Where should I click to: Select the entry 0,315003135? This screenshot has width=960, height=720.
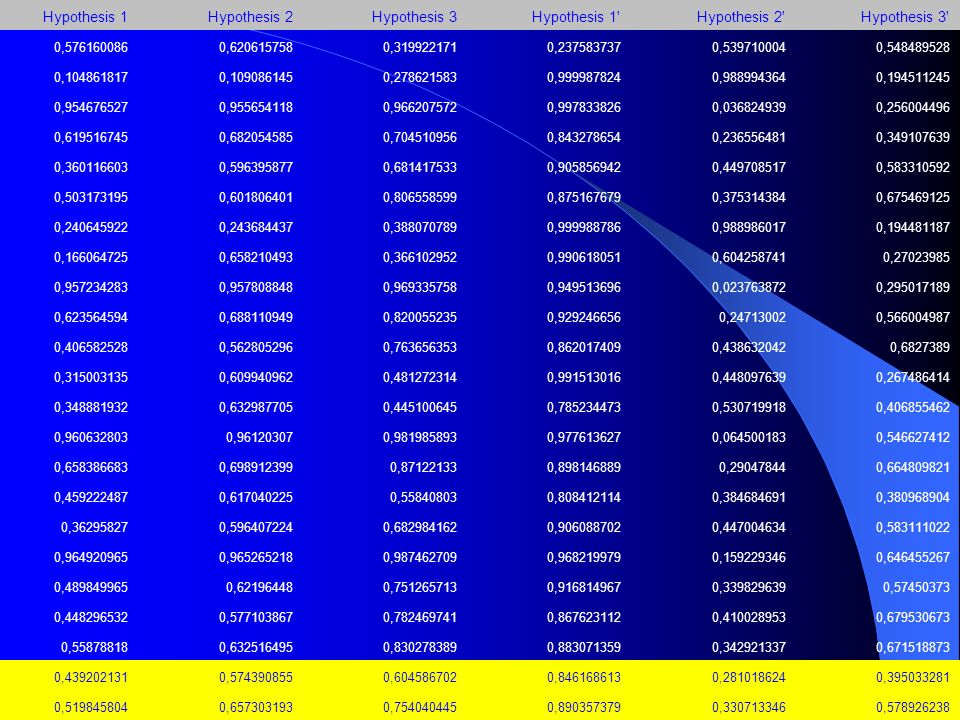91,377
